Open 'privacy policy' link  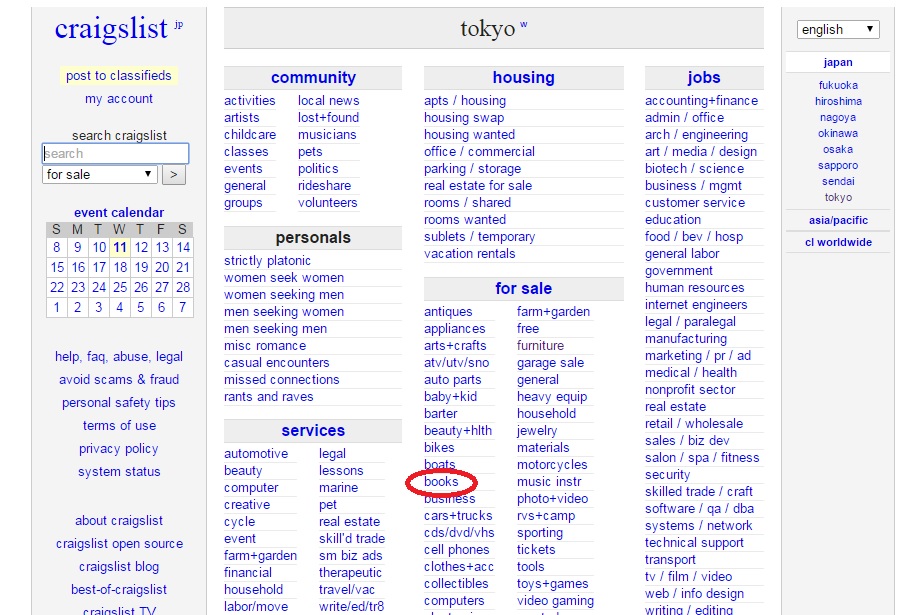coord(119,449)
